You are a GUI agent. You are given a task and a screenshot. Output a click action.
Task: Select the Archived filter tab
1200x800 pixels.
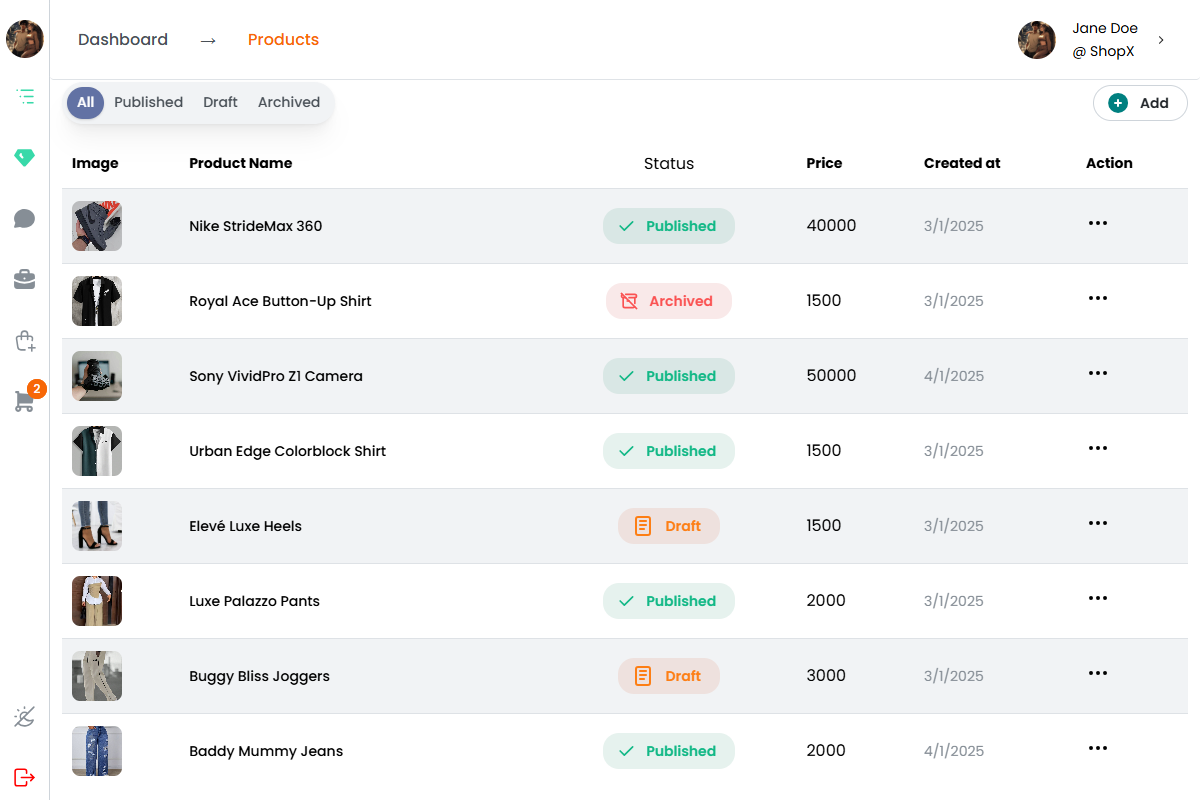(x=289, y=102)
